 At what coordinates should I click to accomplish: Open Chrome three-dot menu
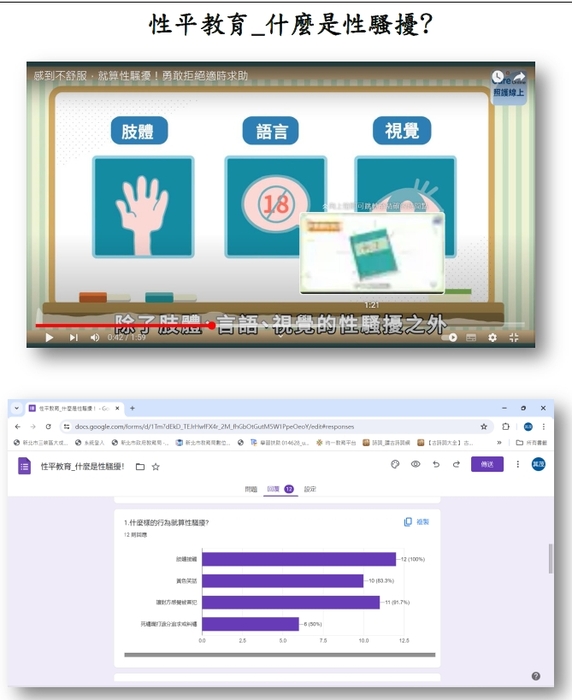coord(543,426)
